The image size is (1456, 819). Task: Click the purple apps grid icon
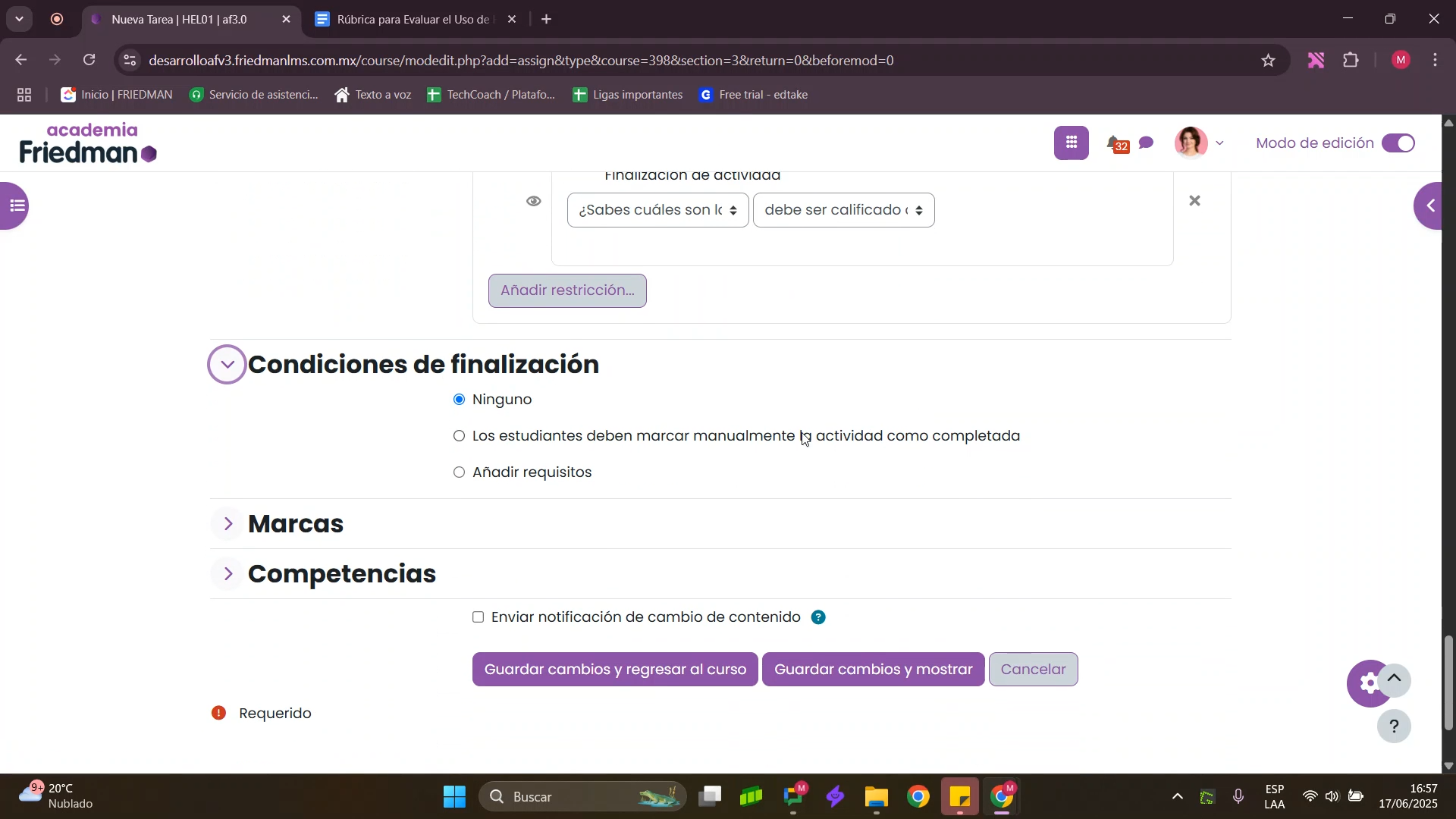tap(1072, 143)
